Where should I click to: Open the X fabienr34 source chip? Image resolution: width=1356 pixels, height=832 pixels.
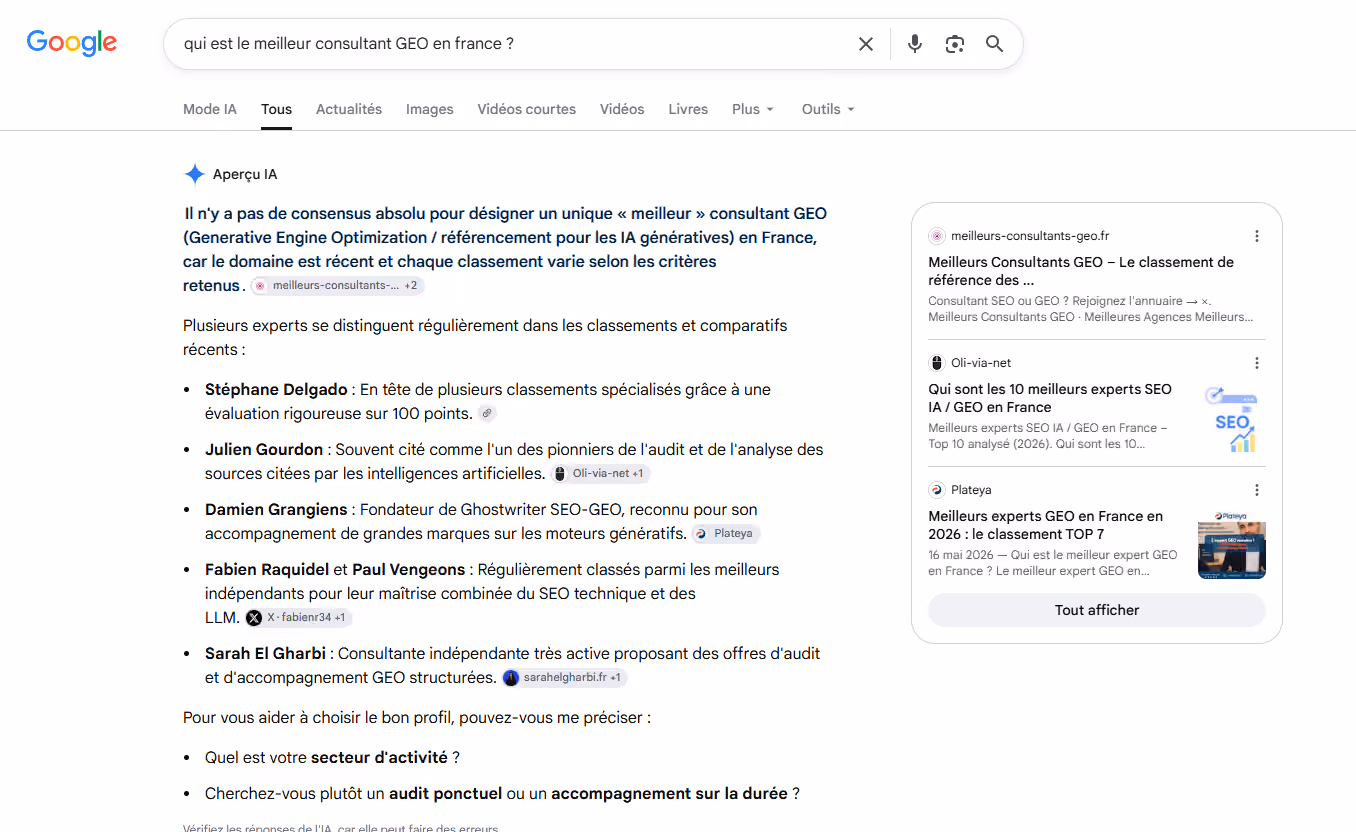[x=298, y=618]
